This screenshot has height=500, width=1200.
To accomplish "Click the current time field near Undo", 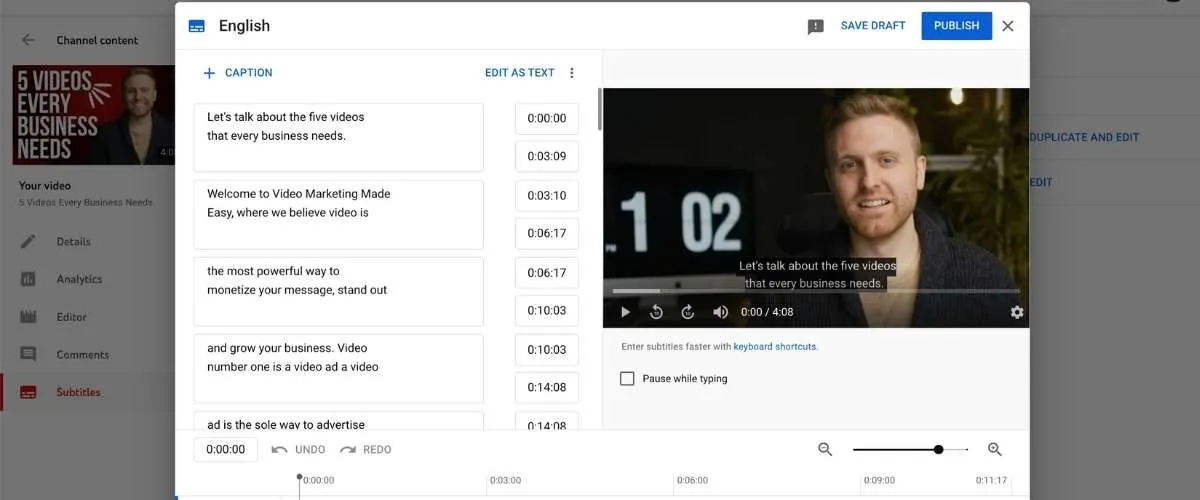I will (x=225, y=450).
